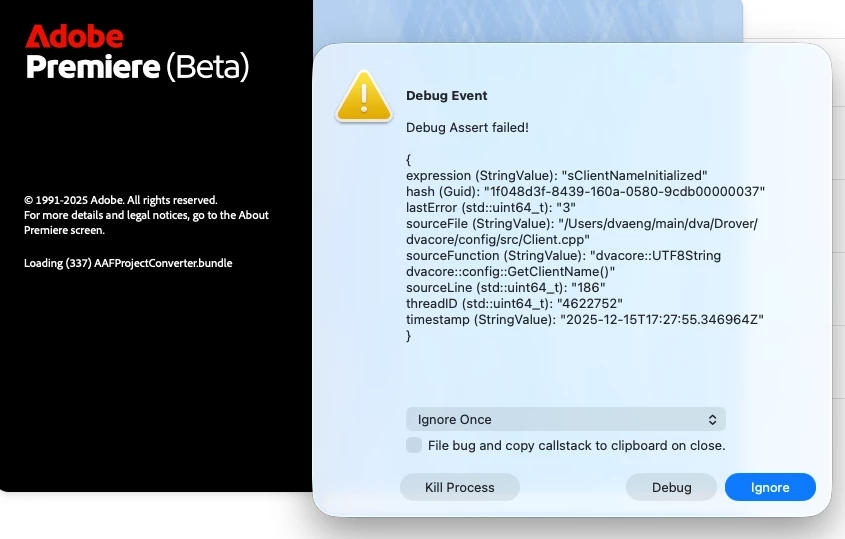Click the Debug Event title text

[446, 95]
